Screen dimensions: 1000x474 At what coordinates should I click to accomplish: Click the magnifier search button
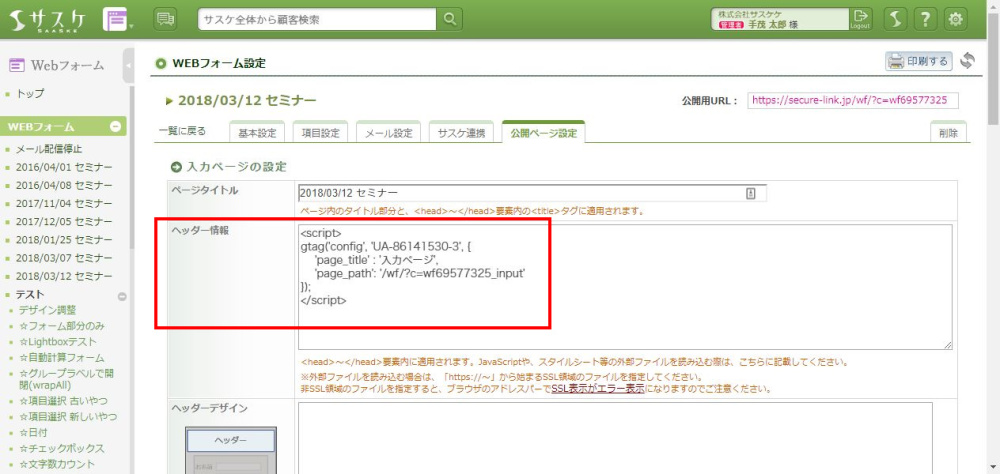pyautogui.click(x=450, y=19)
